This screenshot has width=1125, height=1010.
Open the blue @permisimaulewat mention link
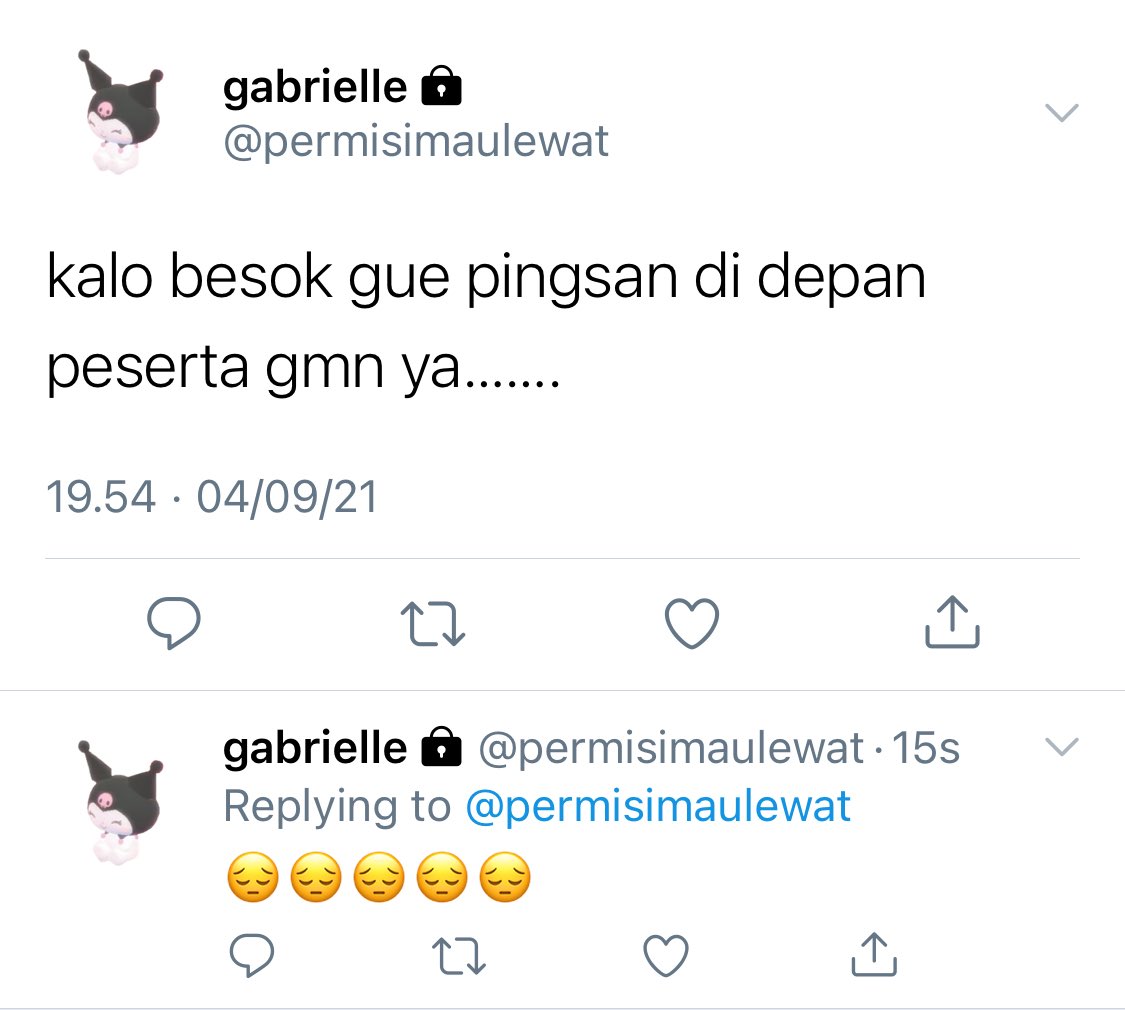point(658,806)
